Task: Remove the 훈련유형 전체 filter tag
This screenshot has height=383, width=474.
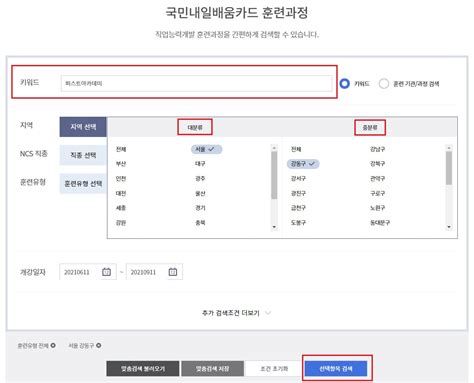Action: tap(53, 345)
